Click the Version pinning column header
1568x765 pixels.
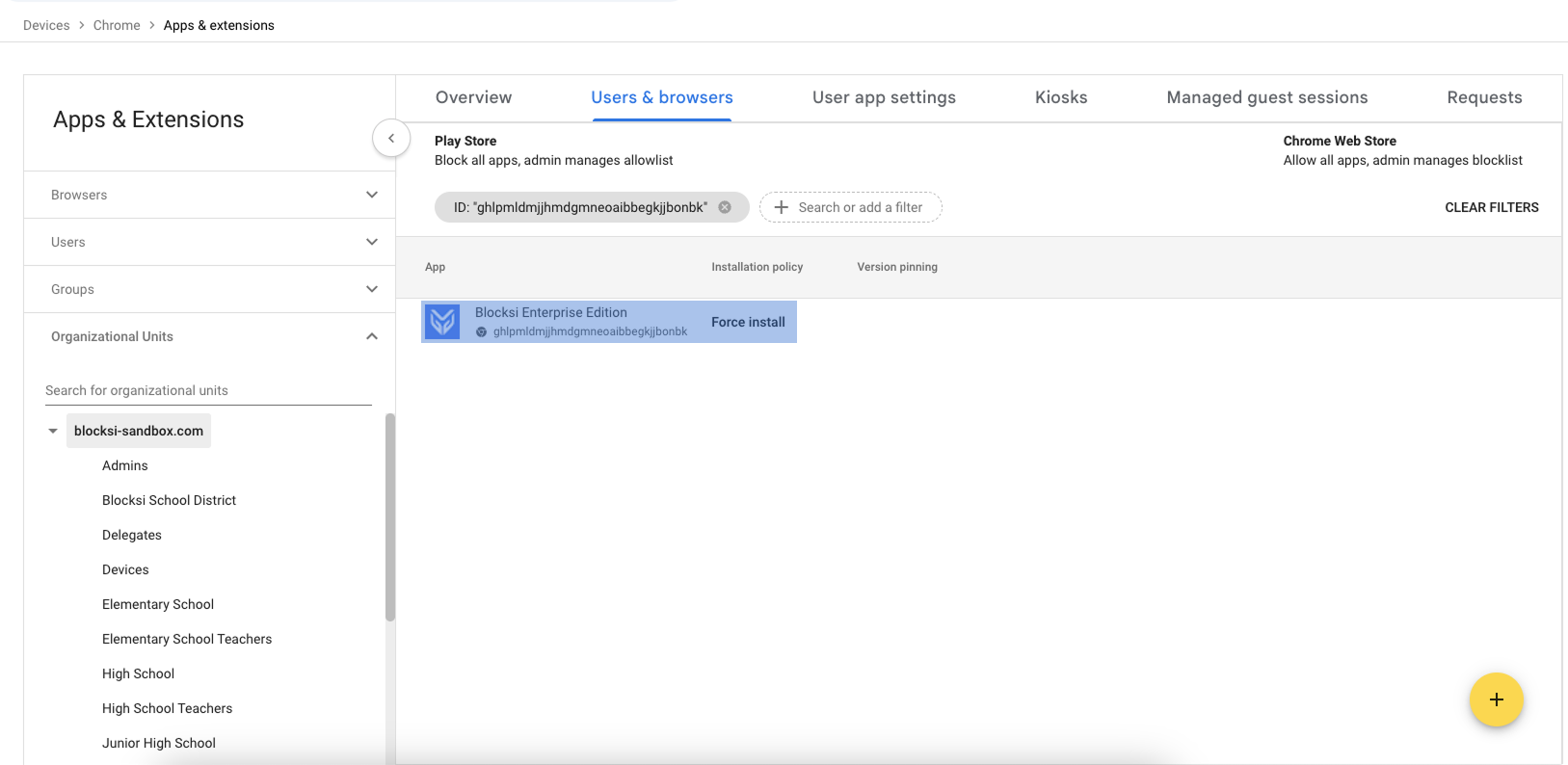pos(897,267)
